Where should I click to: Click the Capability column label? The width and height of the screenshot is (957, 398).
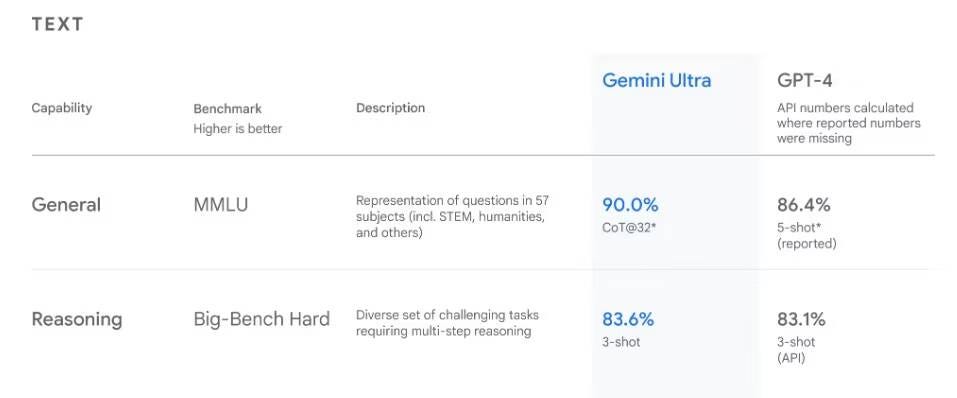(x=62, y=108)
